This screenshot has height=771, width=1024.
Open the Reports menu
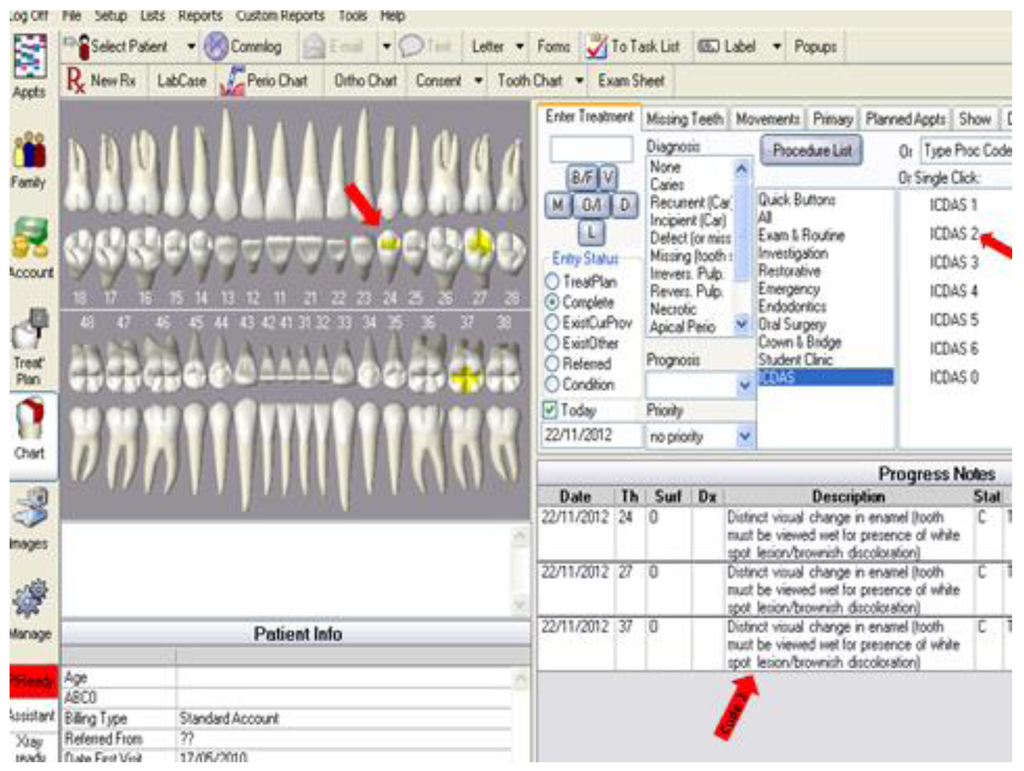point(200,15)
